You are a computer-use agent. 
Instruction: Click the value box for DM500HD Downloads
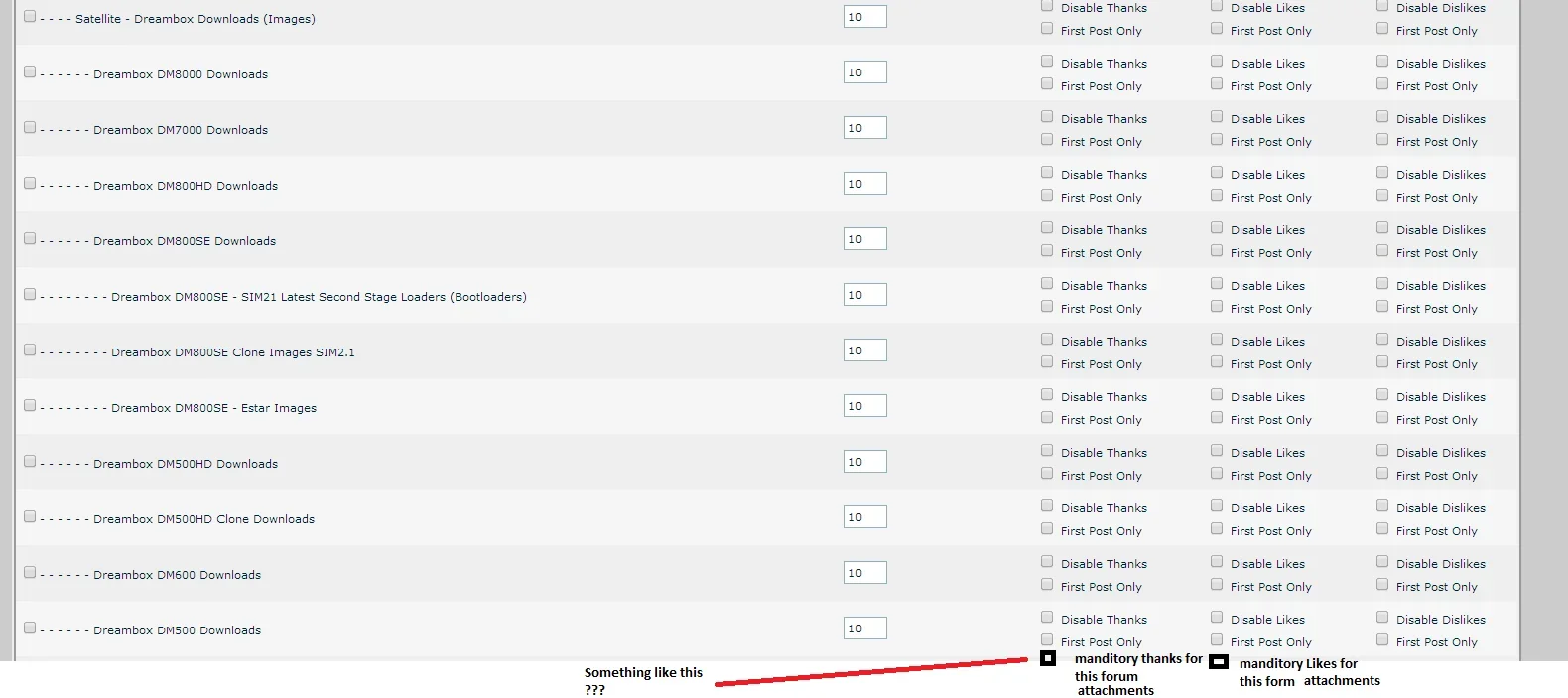(864, 462)
